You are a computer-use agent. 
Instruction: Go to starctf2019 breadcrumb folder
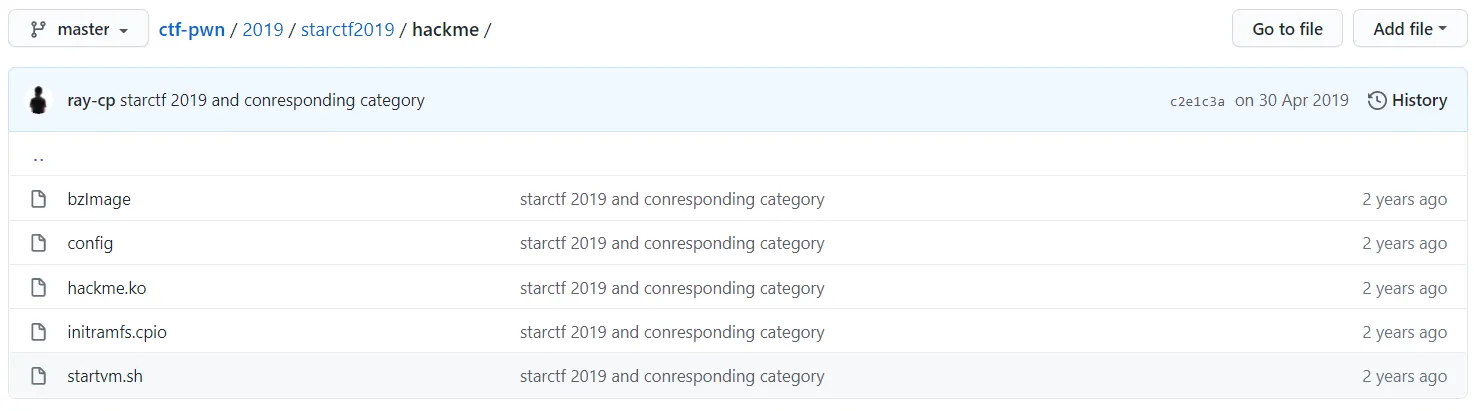coord(347,29)
